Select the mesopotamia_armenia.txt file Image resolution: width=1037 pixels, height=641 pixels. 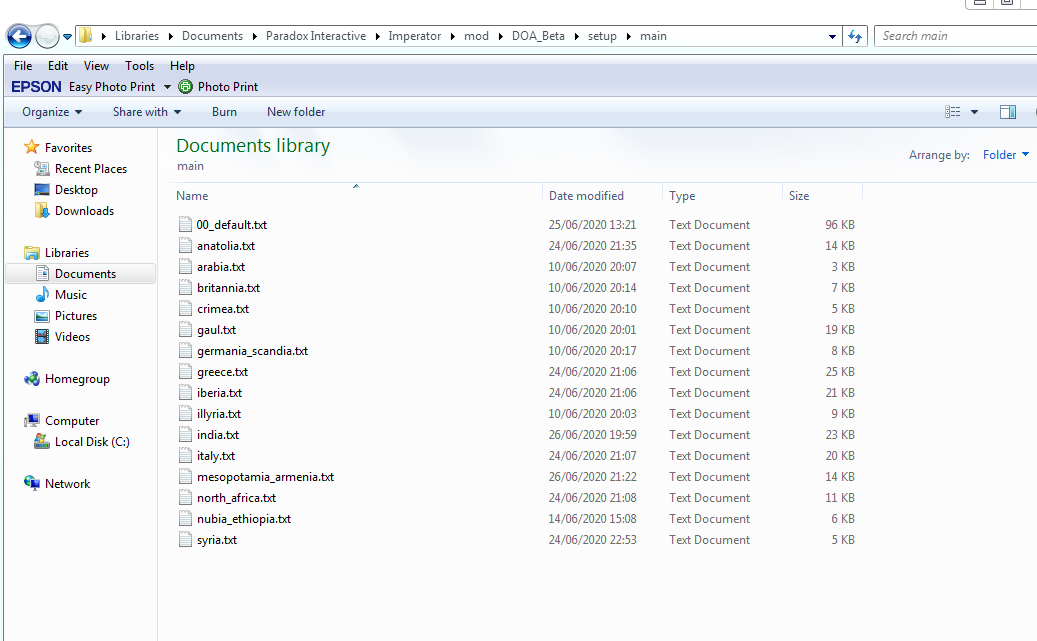[265, 477]
